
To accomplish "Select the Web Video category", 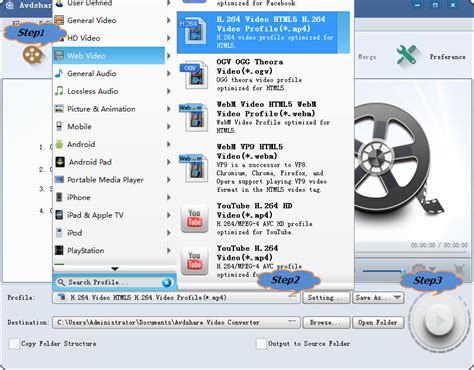I will pos(109,56).
